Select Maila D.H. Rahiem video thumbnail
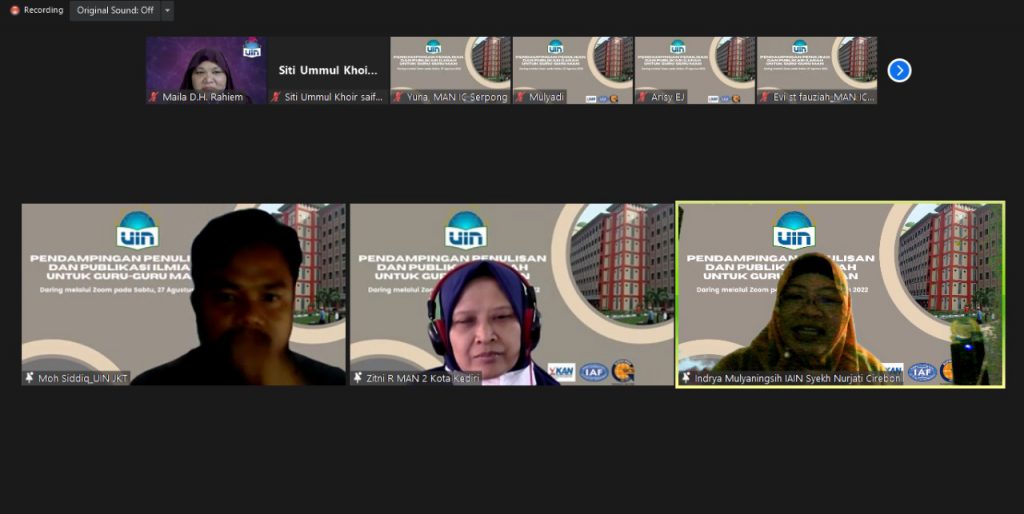 [x=206, y=70]
